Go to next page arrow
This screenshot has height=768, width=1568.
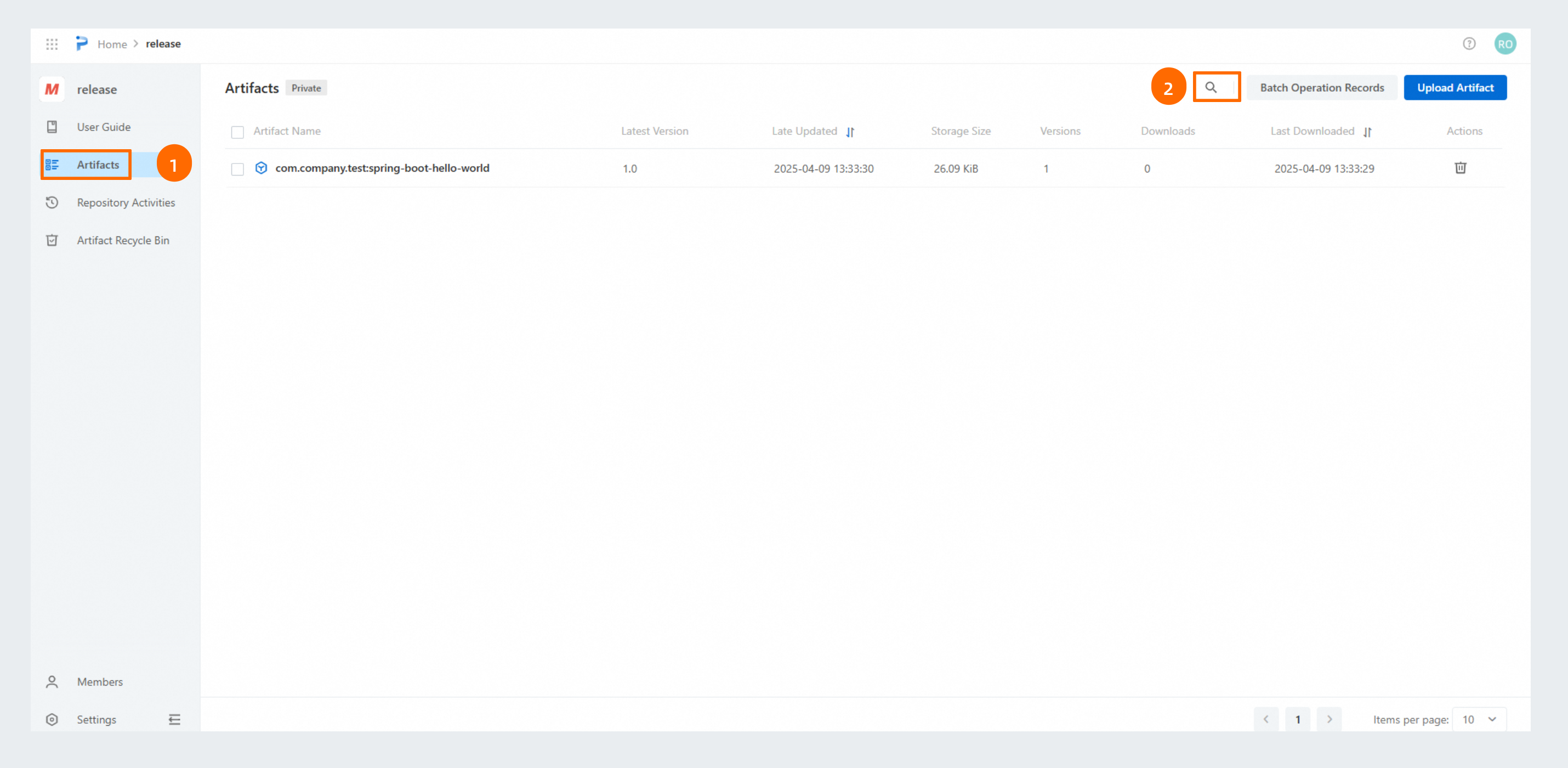[1329, 719]
